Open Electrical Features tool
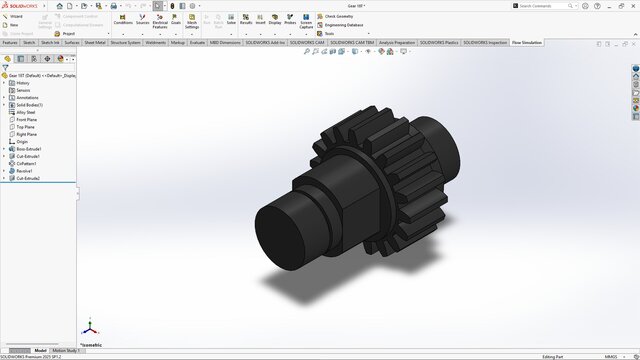Image resolution: width=640 pixels, height=360 pixels. click(160, 21)
